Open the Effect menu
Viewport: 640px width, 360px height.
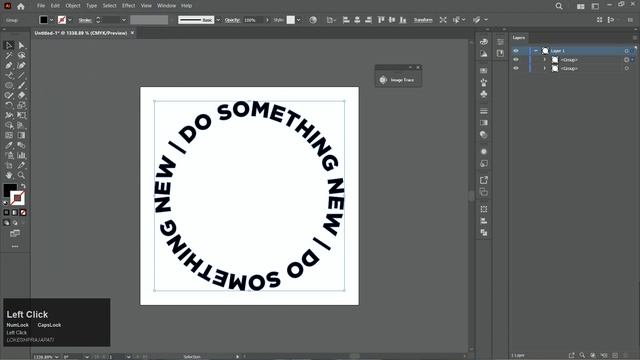(x=128, y=6)
